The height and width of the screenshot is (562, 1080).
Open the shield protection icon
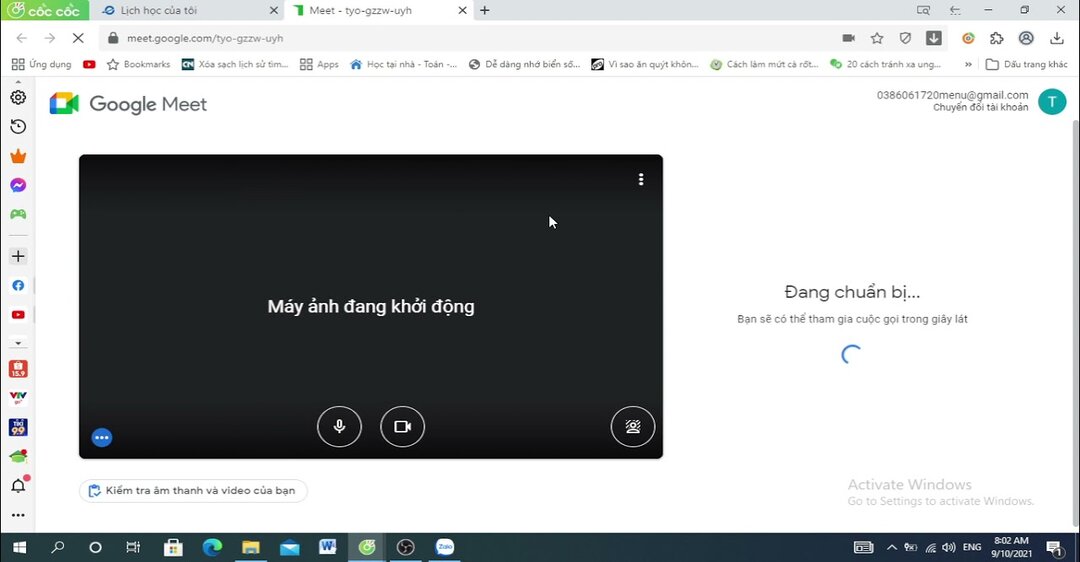point(905,39)
